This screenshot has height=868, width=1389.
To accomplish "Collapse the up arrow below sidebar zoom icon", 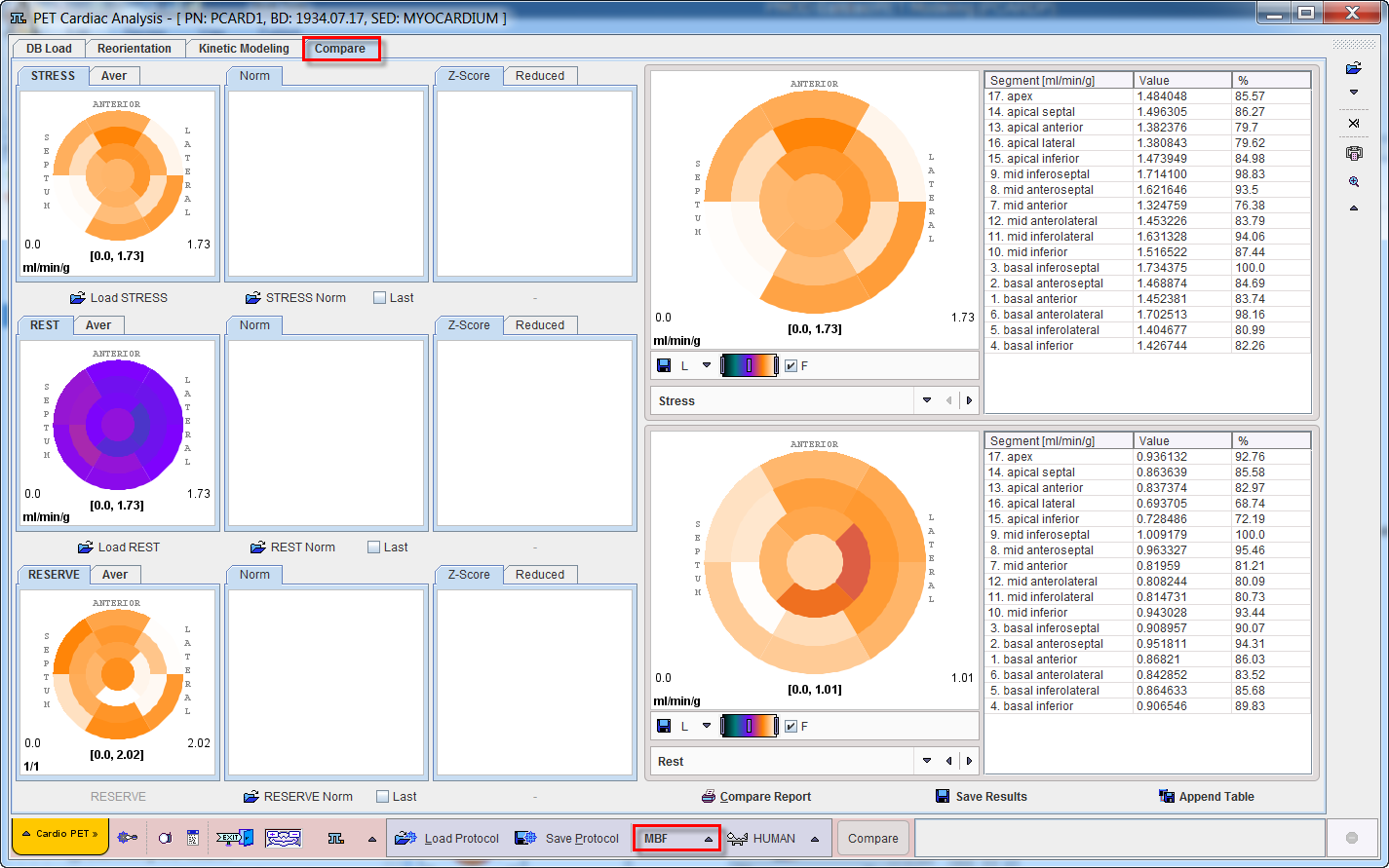I will tap(1354, 208).
